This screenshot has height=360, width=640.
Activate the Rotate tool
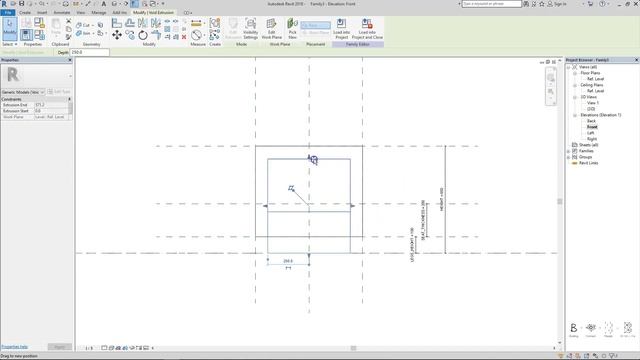pyautogui.click(x=143, y=35)
